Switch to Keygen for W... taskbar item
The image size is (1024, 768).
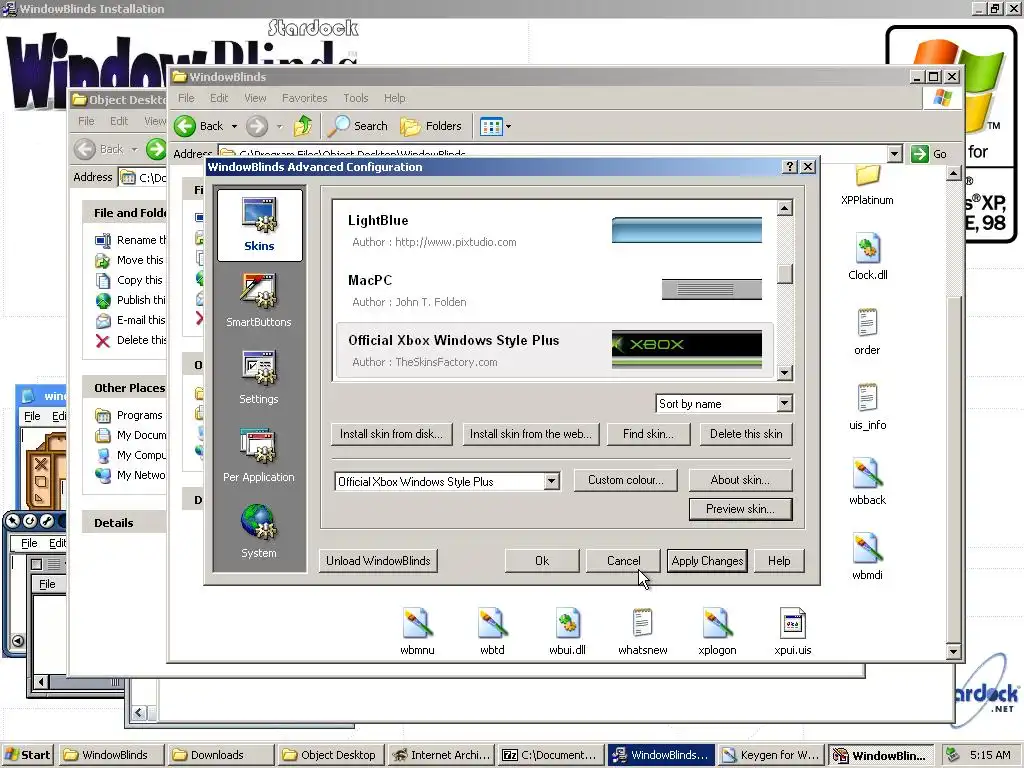pos(771,755)
